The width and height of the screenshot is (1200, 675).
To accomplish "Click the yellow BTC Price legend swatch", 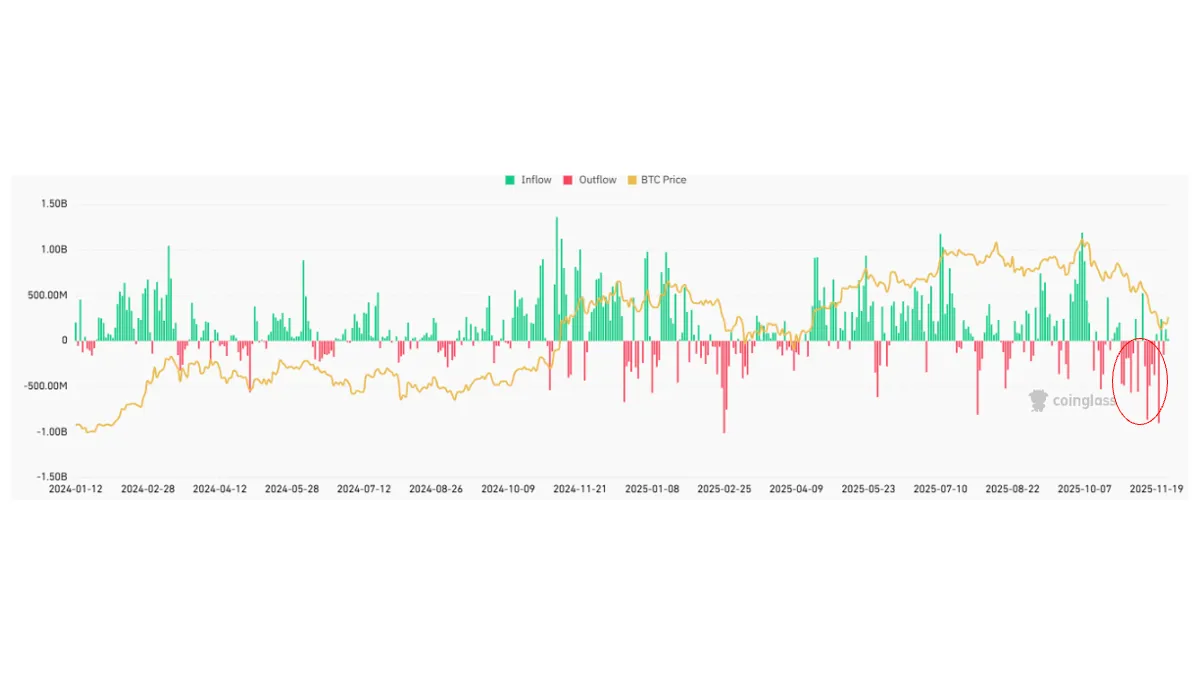I will pos(631,180).
